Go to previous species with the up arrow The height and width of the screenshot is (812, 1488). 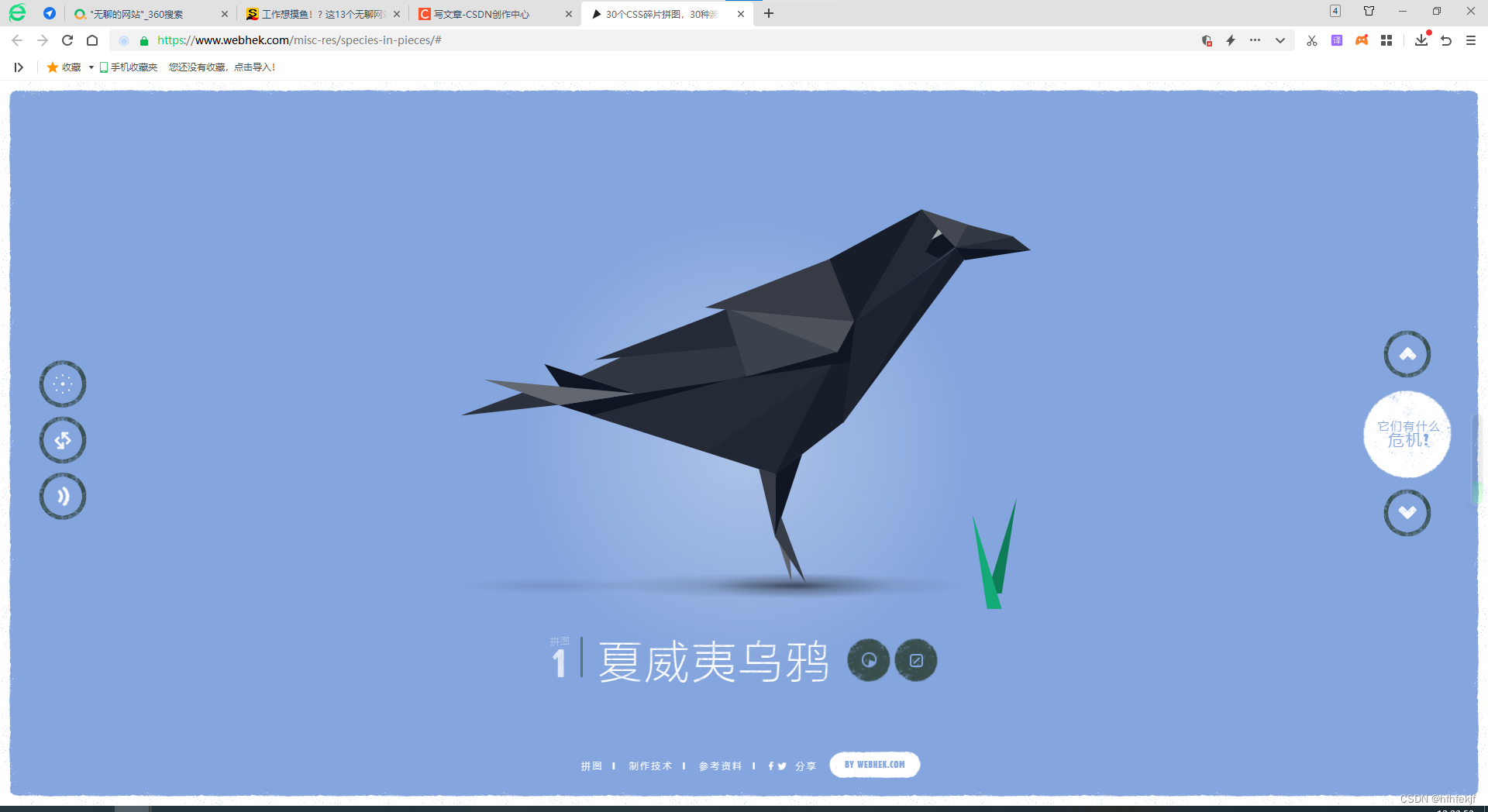(1407, 354)
